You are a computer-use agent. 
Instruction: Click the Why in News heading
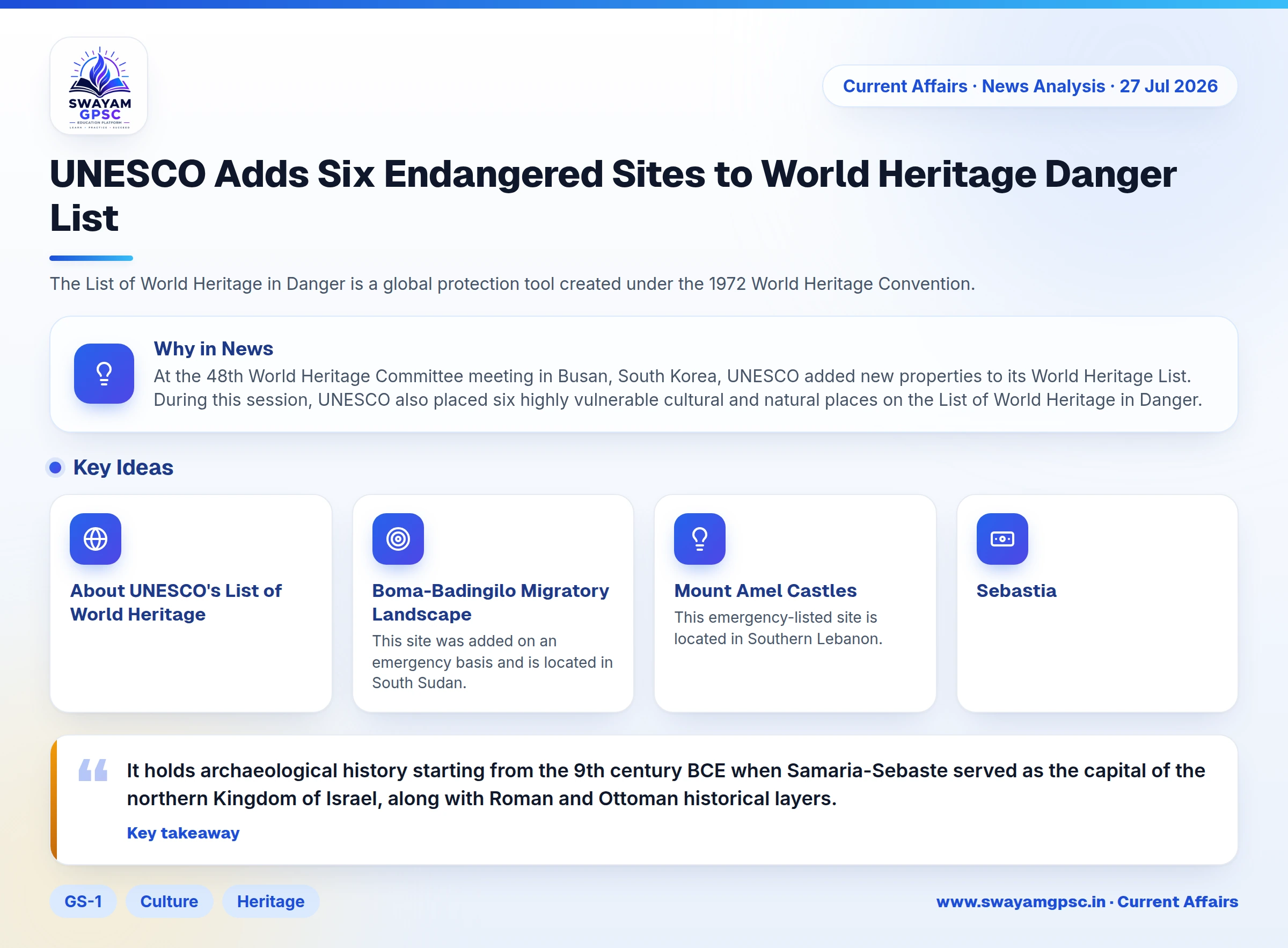[x=214, y=349]
